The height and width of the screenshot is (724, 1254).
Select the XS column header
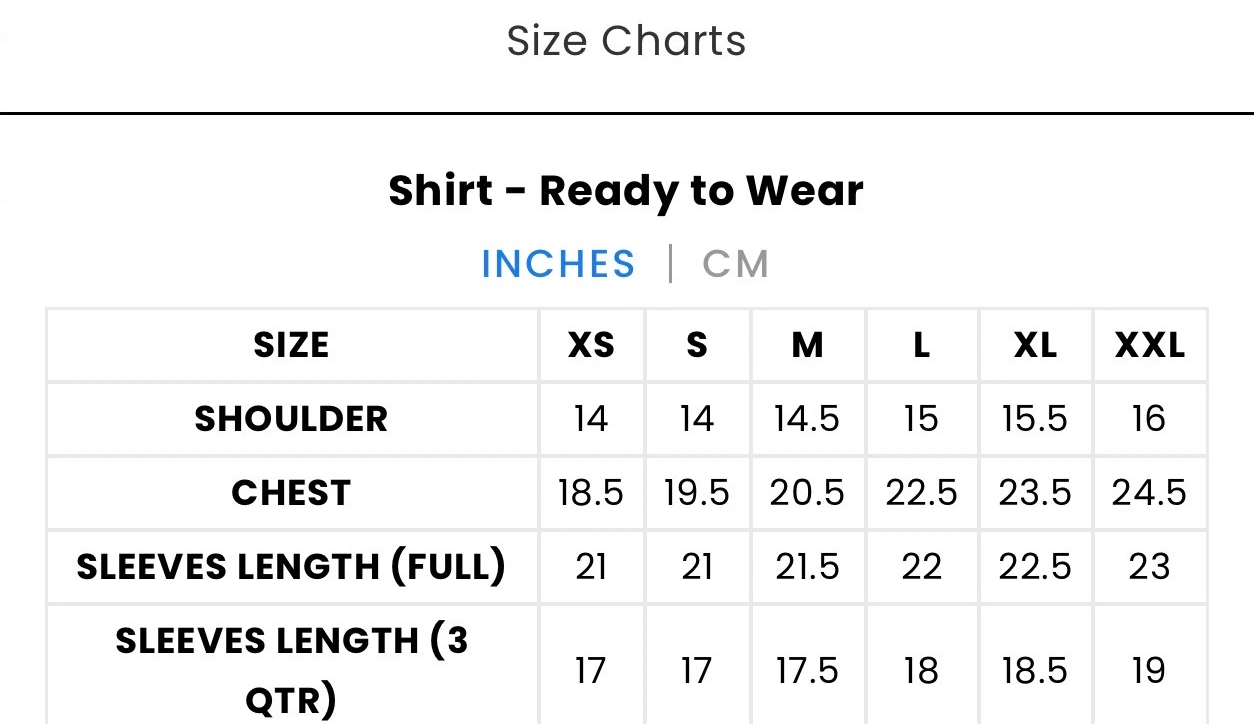tap(591, 345)
